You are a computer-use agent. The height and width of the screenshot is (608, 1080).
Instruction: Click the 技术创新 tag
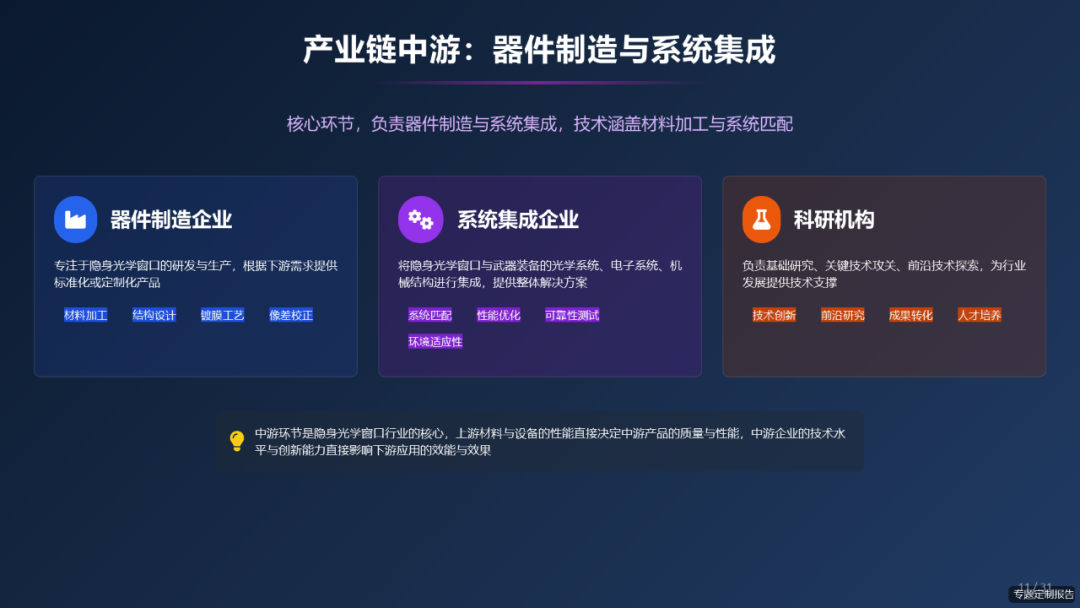pos(773,315)
